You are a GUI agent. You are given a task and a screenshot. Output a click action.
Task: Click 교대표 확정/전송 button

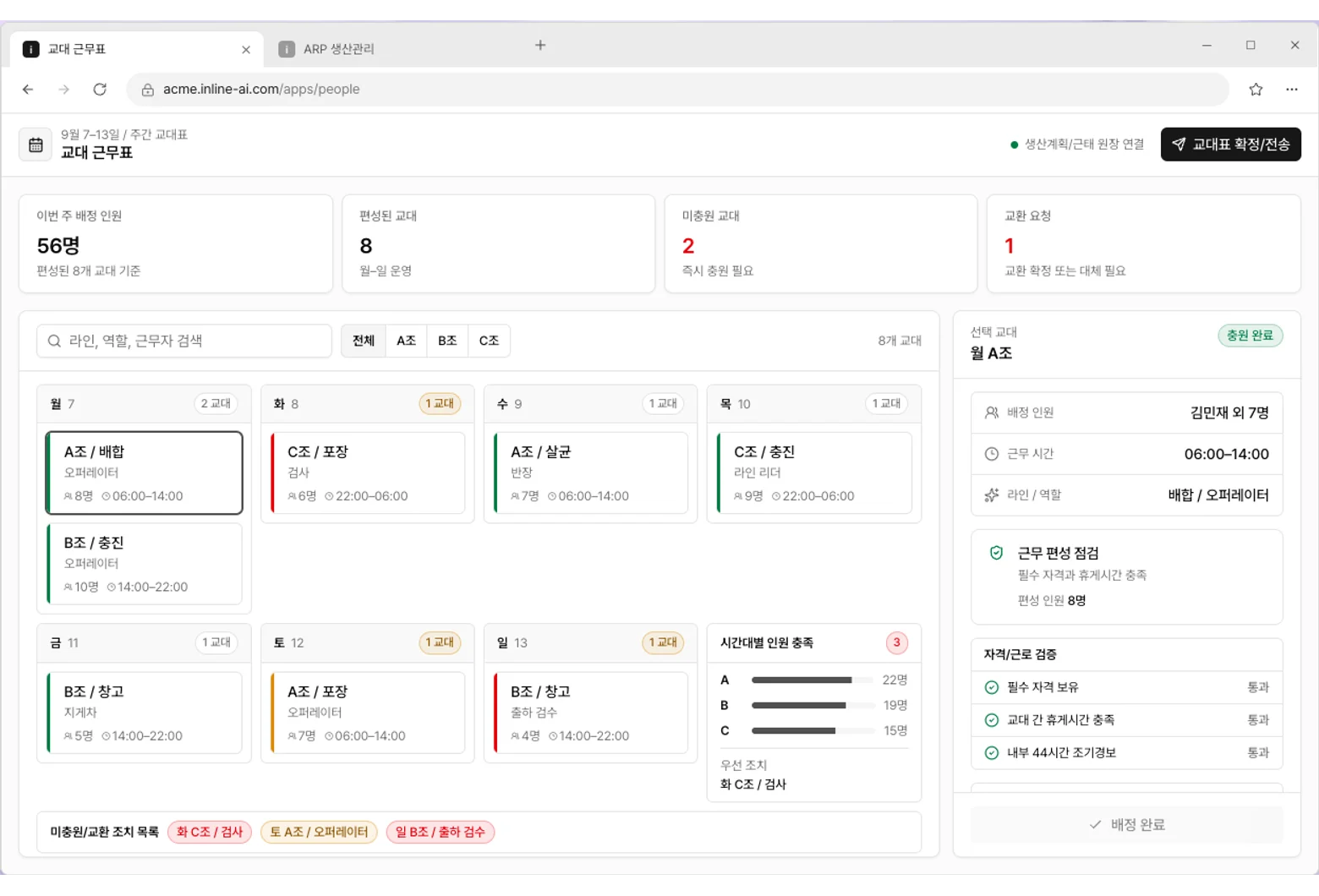(1230, 145)
